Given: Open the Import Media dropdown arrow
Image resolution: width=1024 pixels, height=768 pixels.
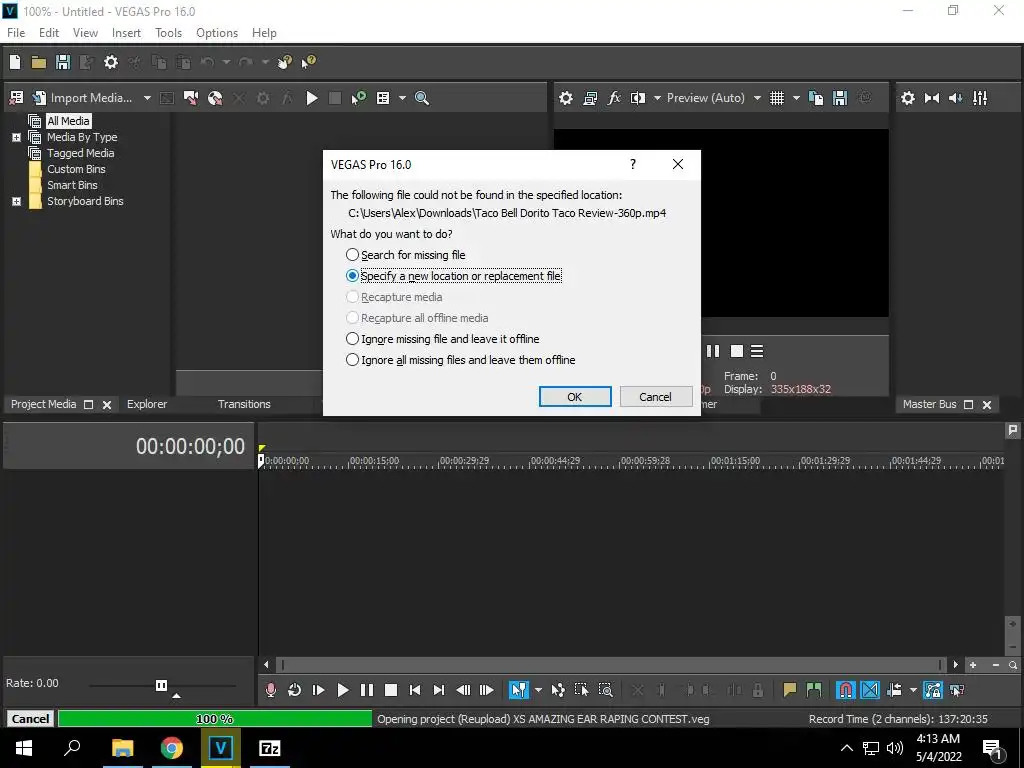Looking at the screenshot, I should 147,98.
